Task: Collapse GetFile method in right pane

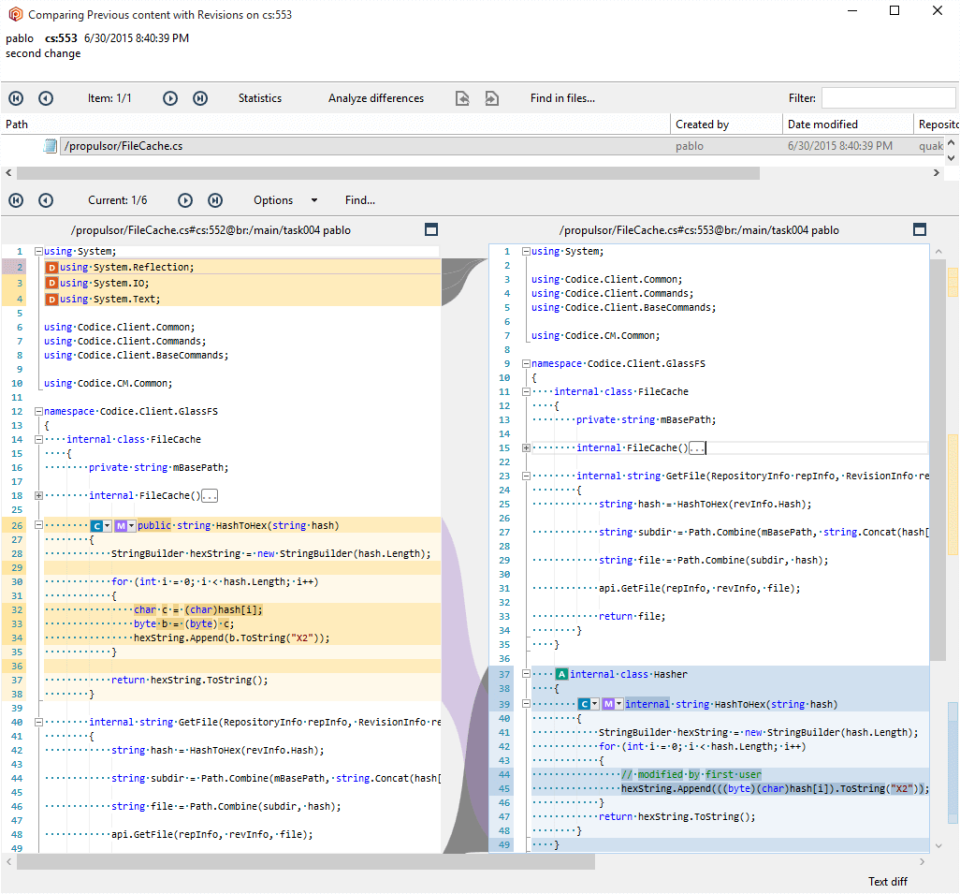Action: click(527, 476)
